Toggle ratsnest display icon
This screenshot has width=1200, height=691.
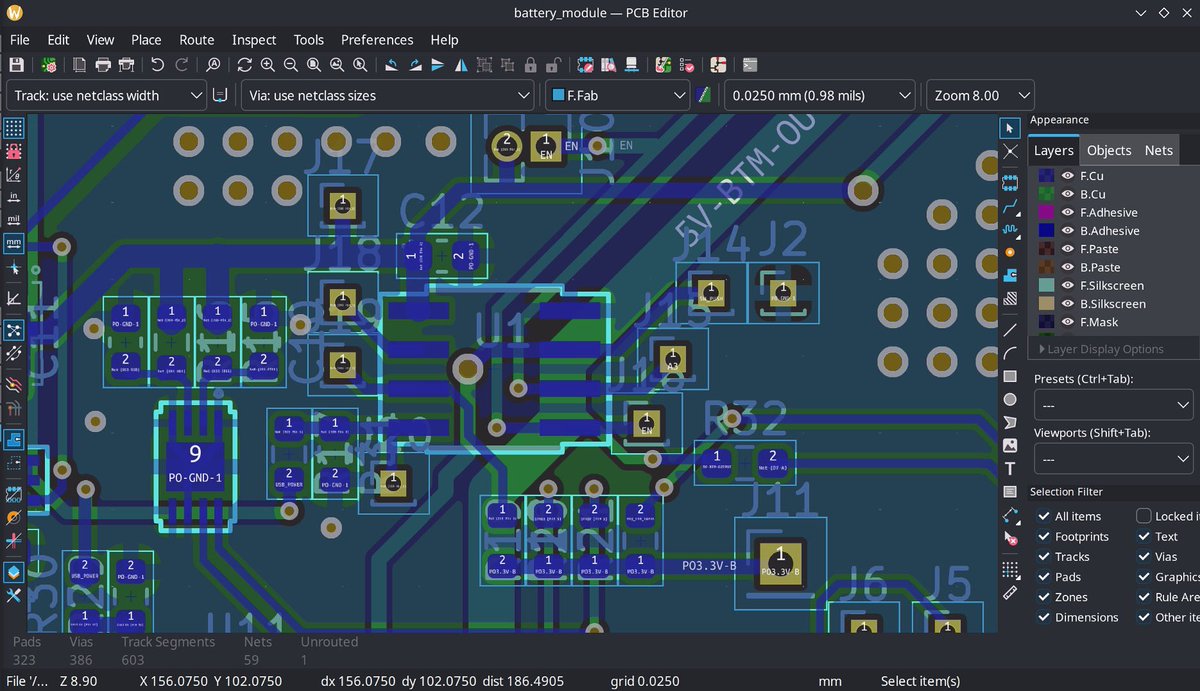click(x=14, y=330)
